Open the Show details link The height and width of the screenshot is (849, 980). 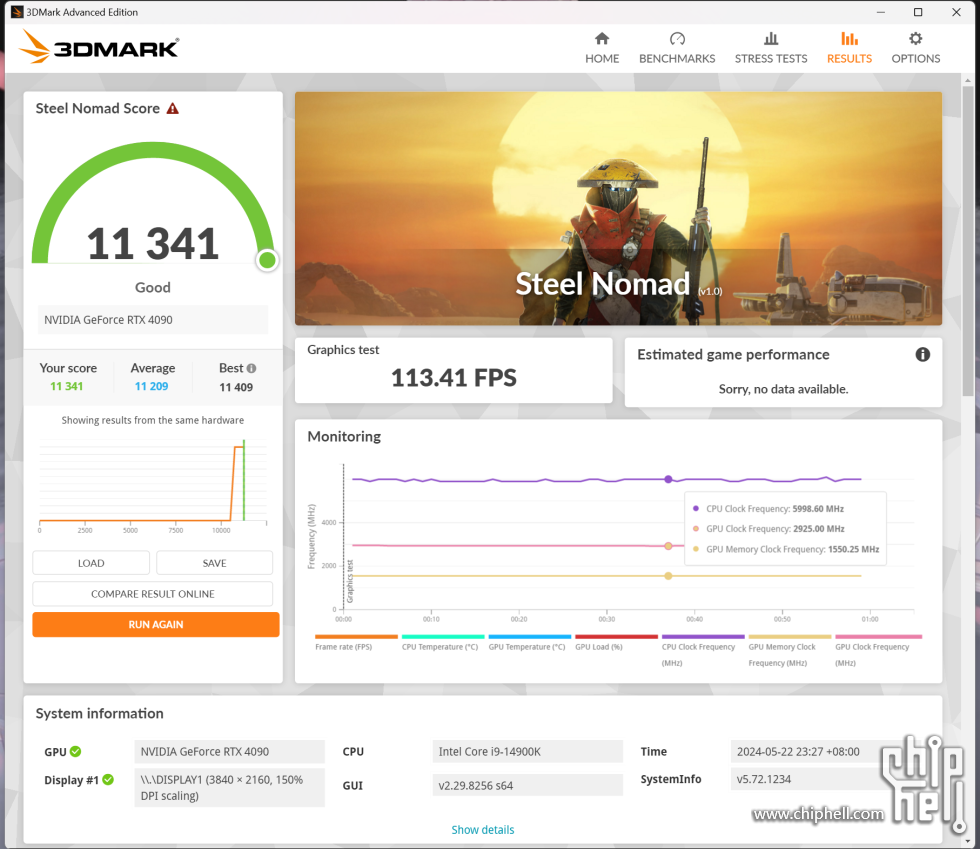482,830
